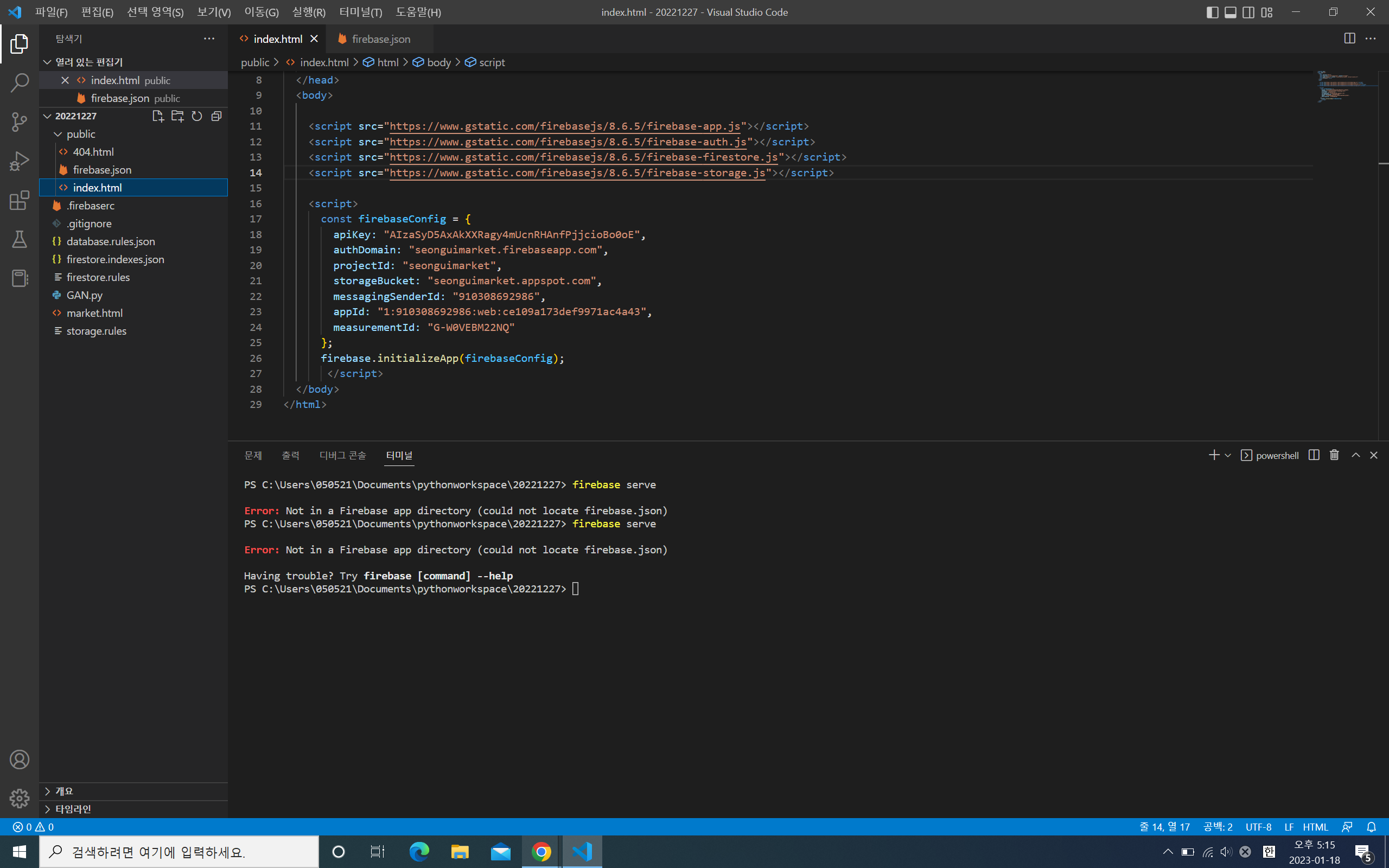The image size is (1389, 868).
Task: Click the editor minimap overview
Action: (1346, 86)
